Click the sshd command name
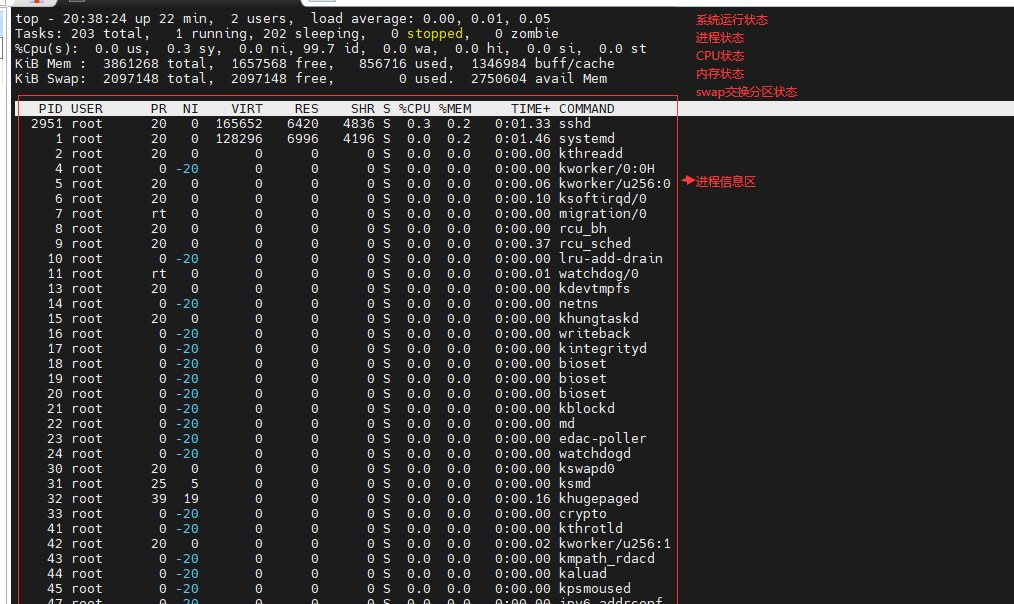The width and height of the screenshot is (1014, 604). [x=575, y=124]
